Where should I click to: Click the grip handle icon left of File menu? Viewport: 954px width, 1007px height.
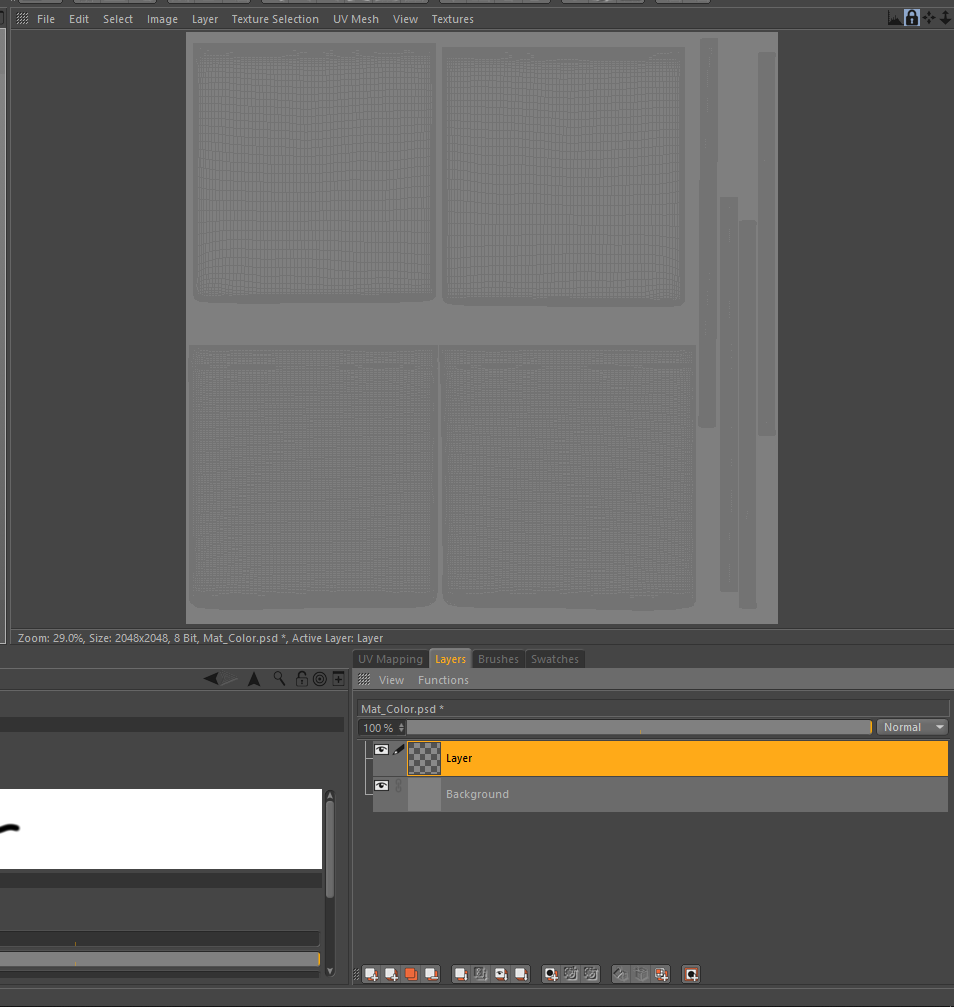[x=22, y=19]
